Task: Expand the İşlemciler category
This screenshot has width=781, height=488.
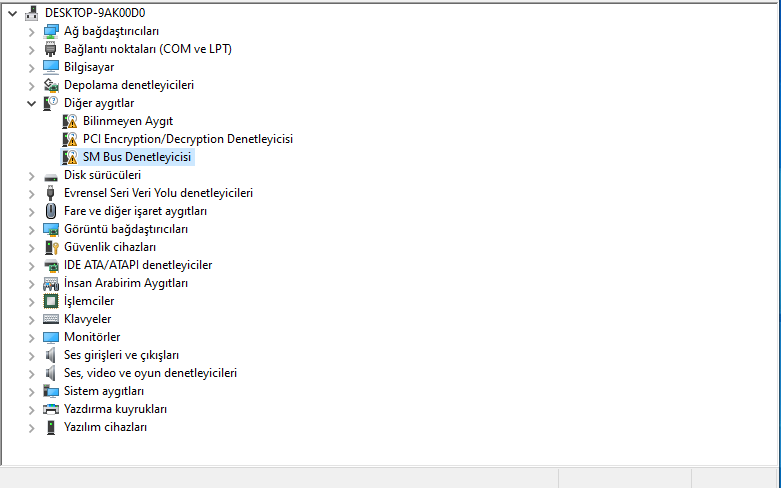Action: point(31,302)
